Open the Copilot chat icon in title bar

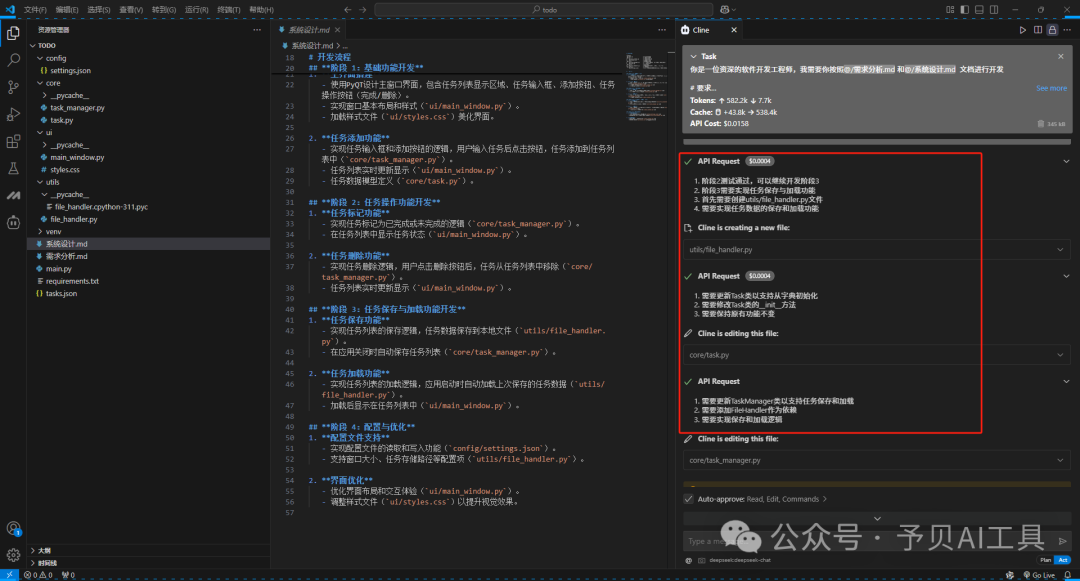(725, 10)
